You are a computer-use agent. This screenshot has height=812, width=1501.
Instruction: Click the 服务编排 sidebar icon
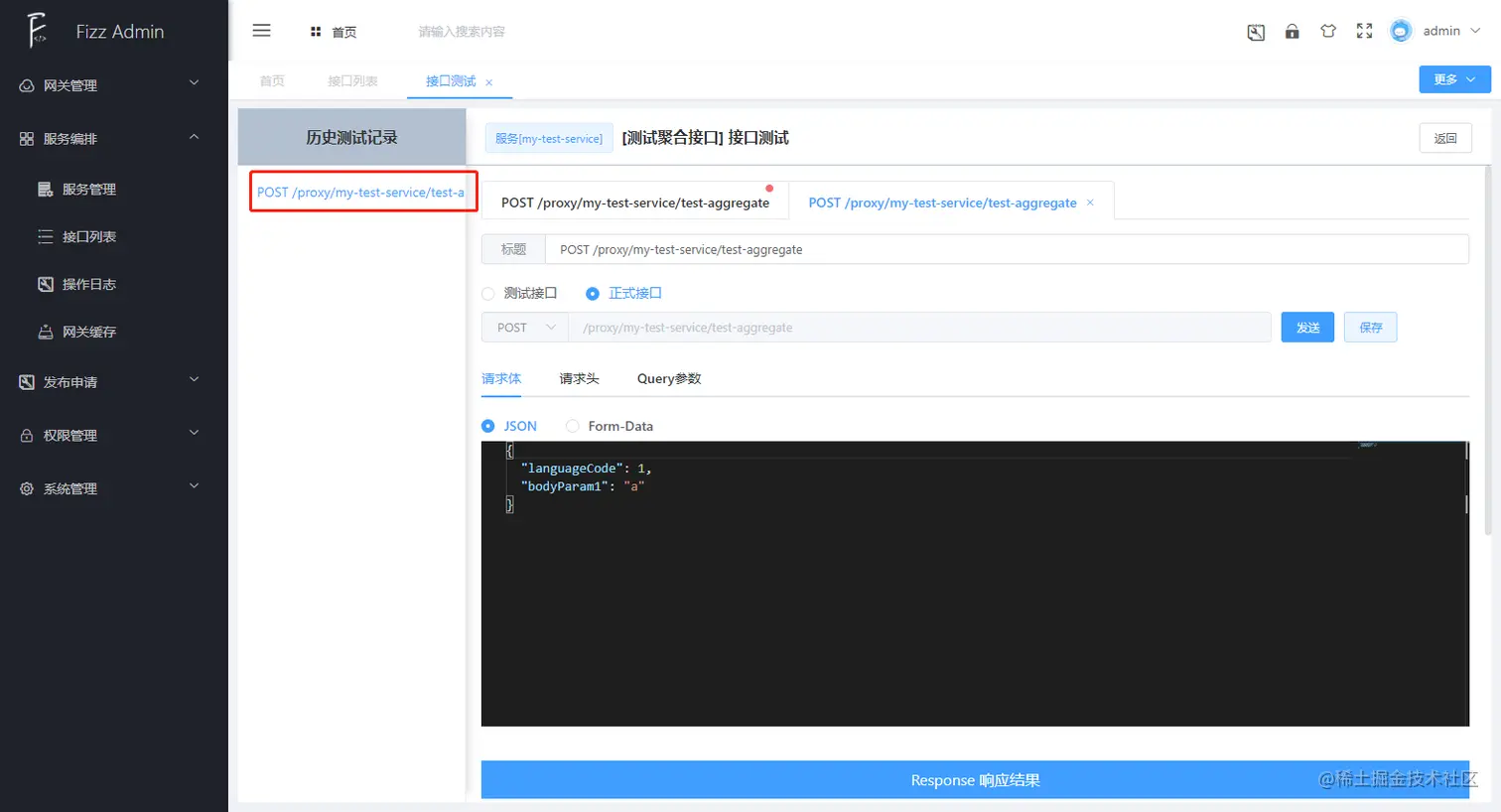pos(27,139)
